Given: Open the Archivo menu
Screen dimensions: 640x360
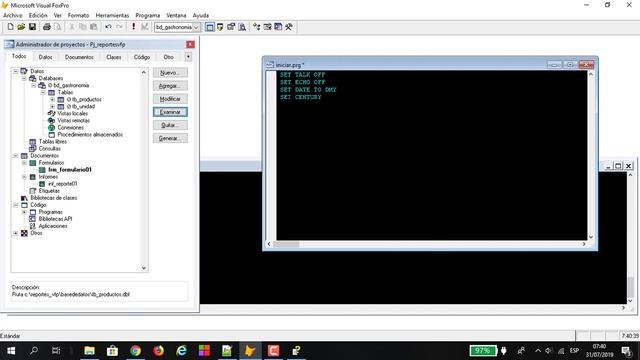Looking at the screenshot, I should (x=13, y=15).
